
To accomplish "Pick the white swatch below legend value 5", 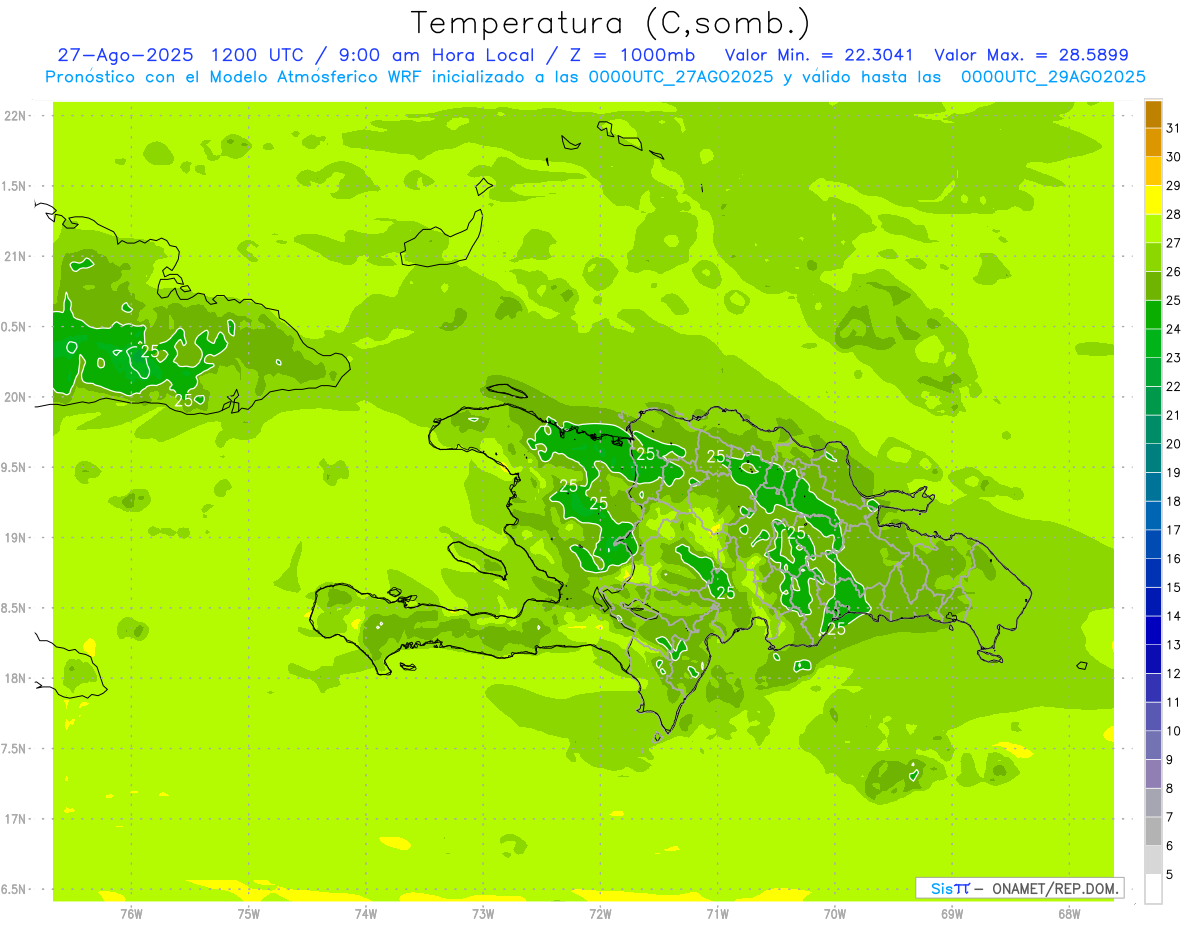I will tap(1153, 889).
